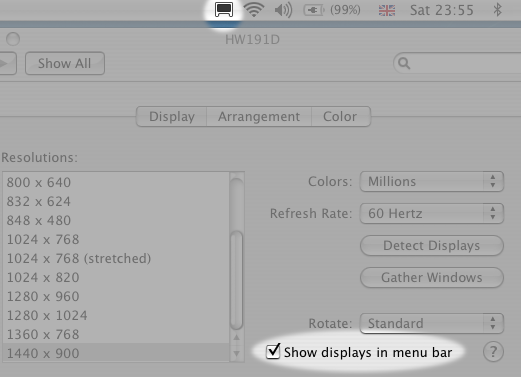Image resolution: width=521 pixels, height=377 pixels.
Task: Click the scroll down arrow of resolutions list
Action: pos(237,353)
